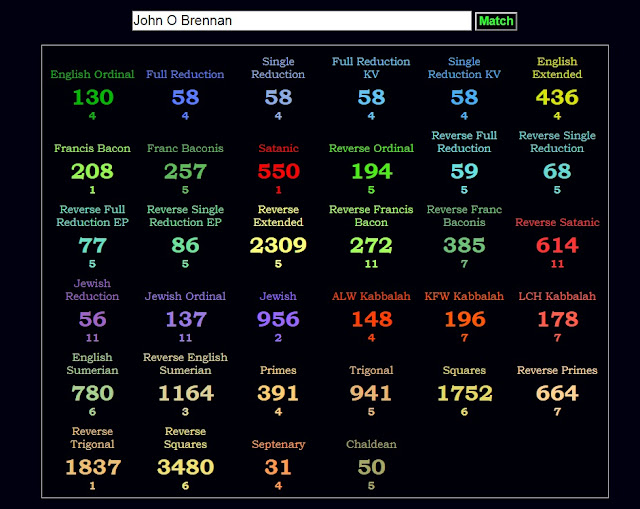The width and height of the screenshot is (640, 509).
Task: Select the Satanic value 550
Action: (x=278, y=171)
